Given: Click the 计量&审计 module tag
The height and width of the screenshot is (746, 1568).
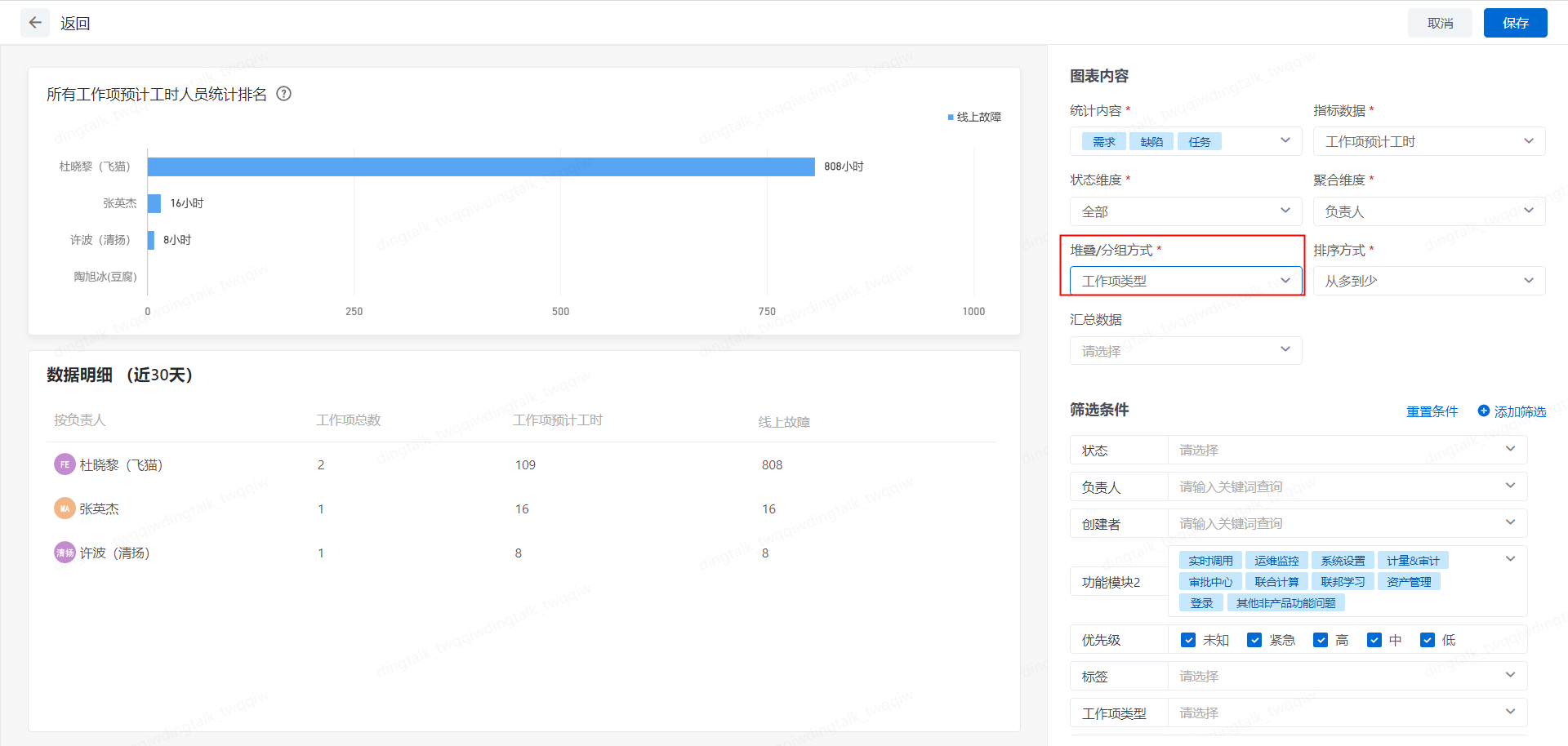Looking at the screenshot, I should tap(1413, 561).
